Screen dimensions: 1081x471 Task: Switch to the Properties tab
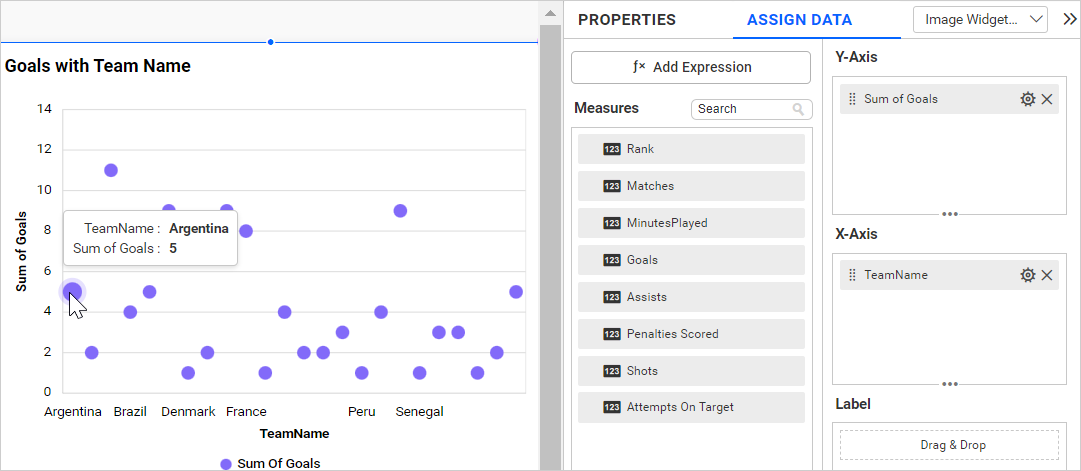pyautogui.click(x=627, y=20)
